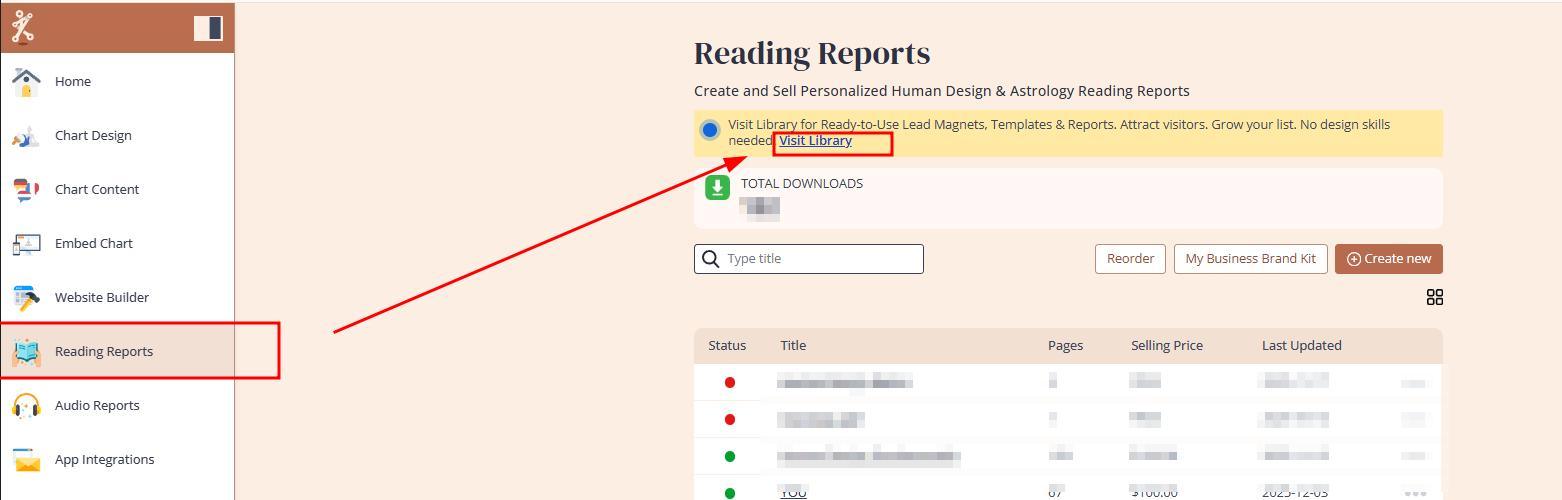
Task: Follow the Visit Library link
Action: point(815,141)
